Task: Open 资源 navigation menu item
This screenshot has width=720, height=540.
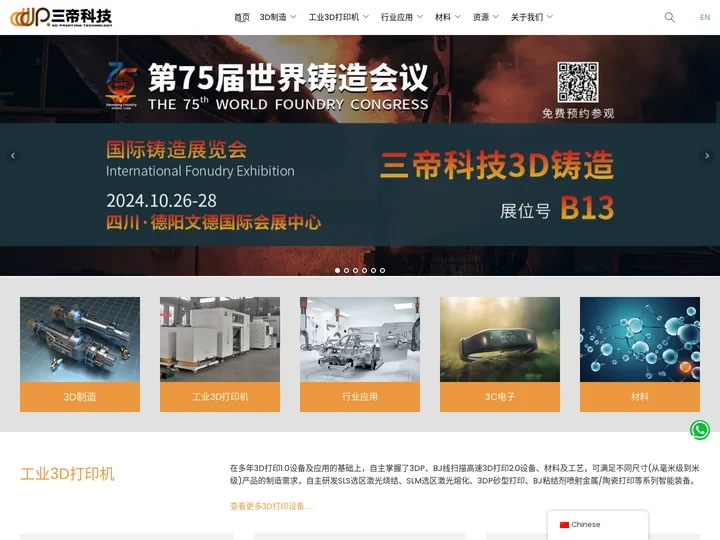Action: pyautogui.click(x=481, y=17)
